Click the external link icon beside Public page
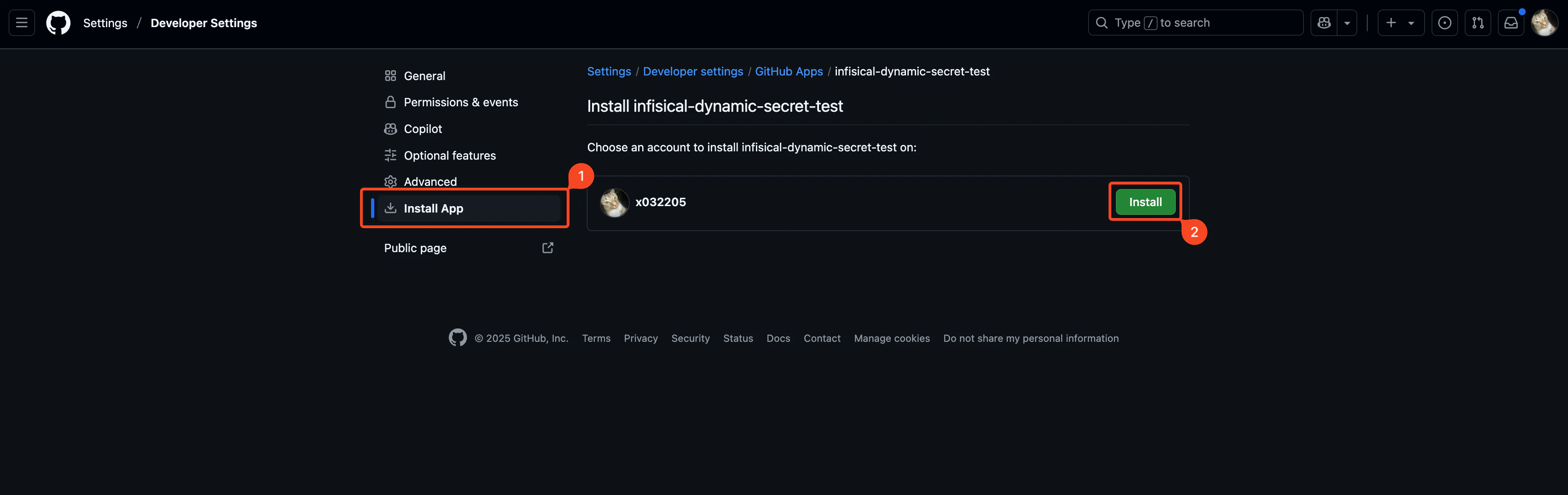Image resolution: width=1568 pixels, height=495 pixels. (548, 247)
